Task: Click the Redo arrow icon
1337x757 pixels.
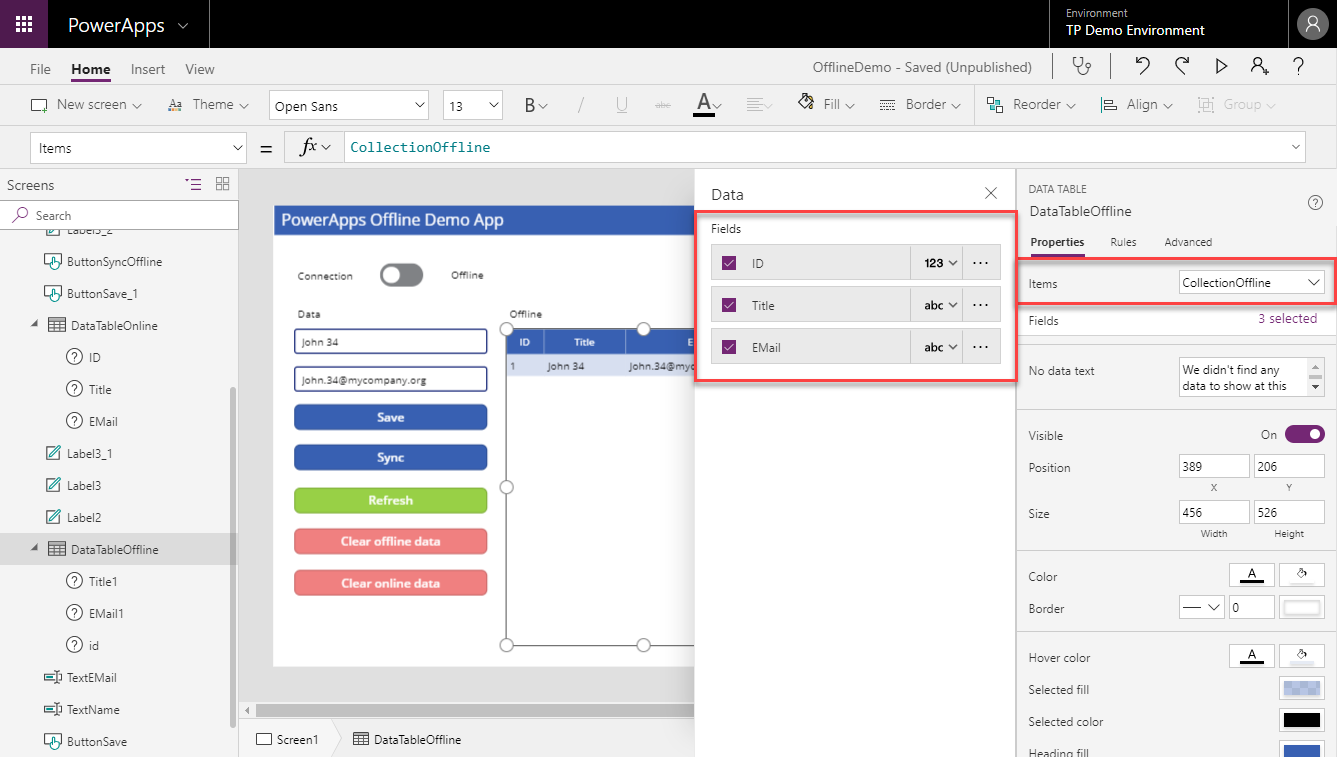Action: (x=1182, y=66)
